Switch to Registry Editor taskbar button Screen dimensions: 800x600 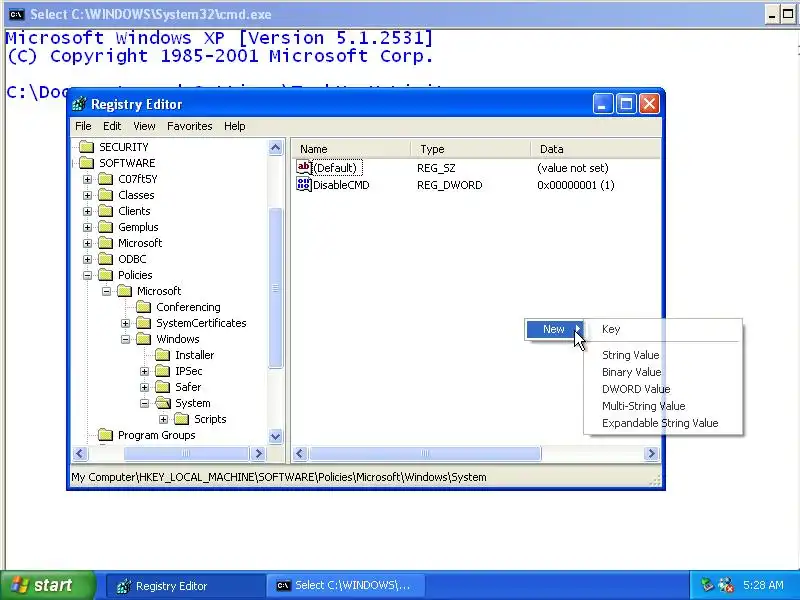[185, 586]
